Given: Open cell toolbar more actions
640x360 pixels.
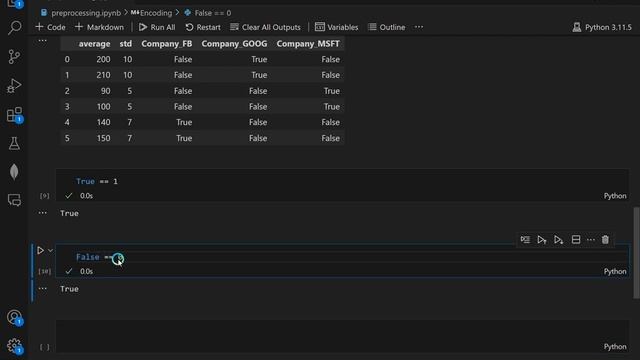Looking at the screenshot, I should pyautogui.click(x=591, y=240).
